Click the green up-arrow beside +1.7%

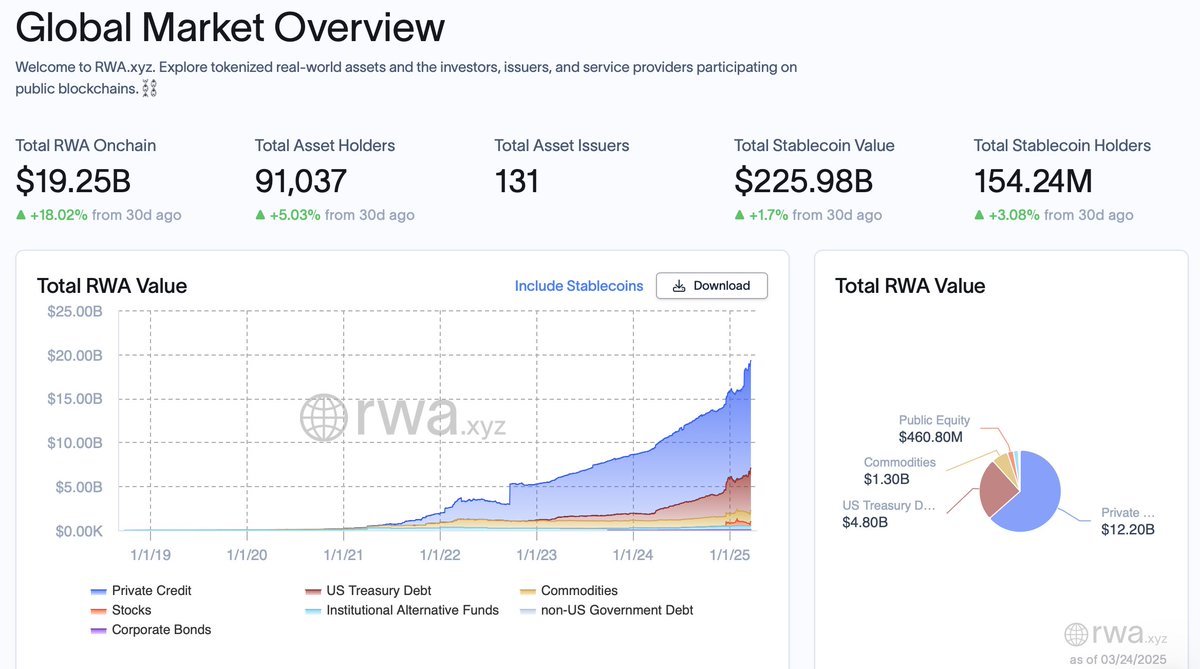pos(742,214)
